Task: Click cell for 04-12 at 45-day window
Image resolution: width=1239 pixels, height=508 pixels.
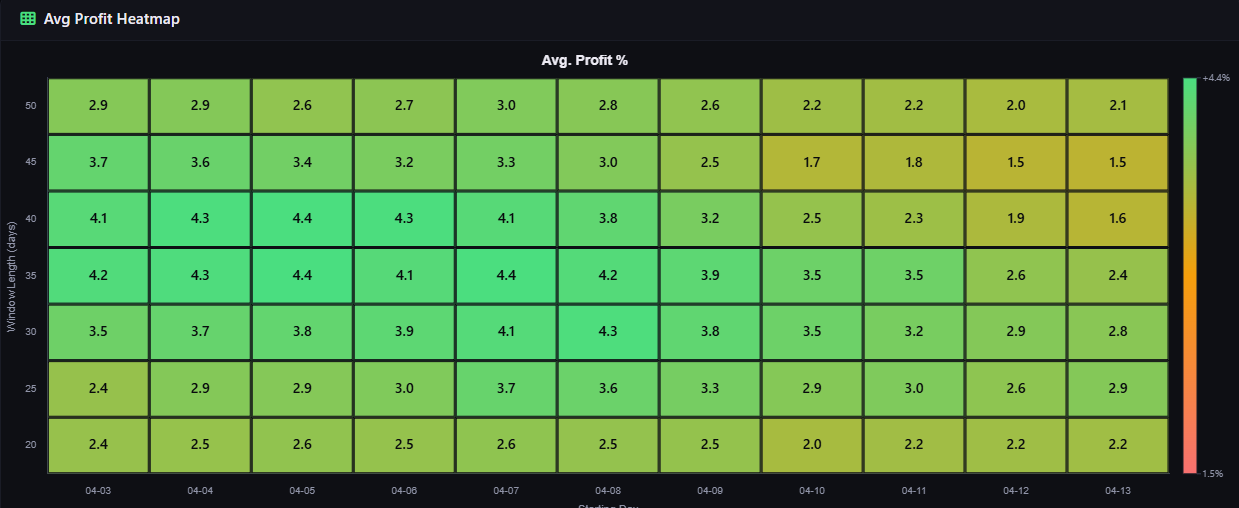Action: click(x=1015, y=162)
